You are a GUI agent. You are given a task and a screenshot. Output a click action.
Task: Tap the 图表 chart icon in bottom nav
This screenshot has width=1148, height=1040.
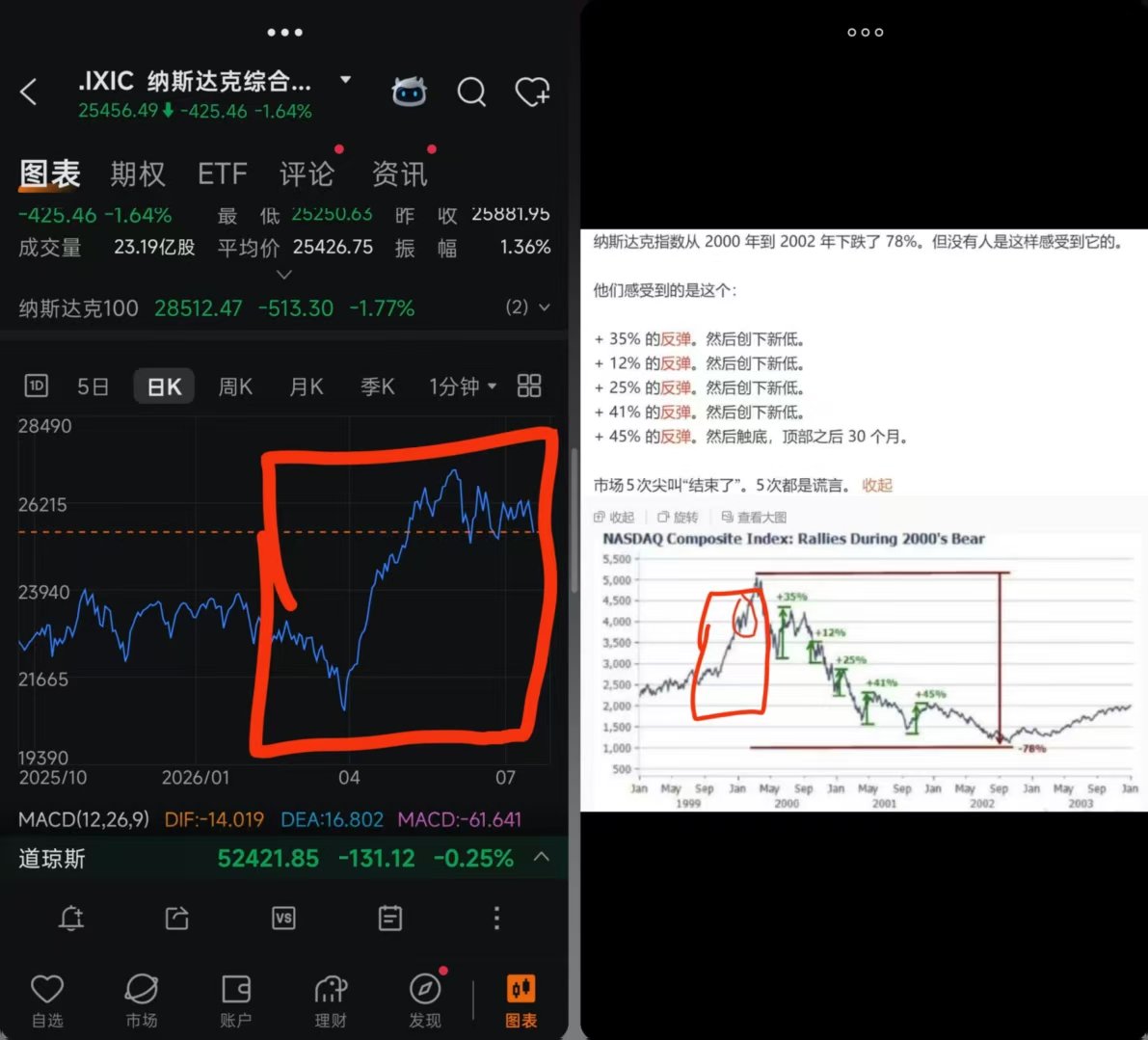pos(521,1000)
